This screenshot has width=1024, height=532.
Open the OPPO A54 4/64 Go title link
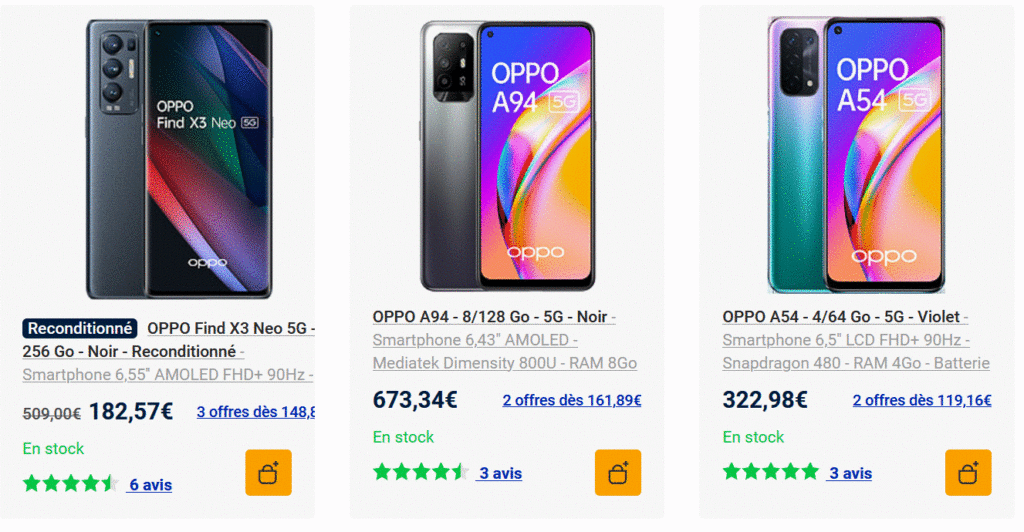click(843, 317)
